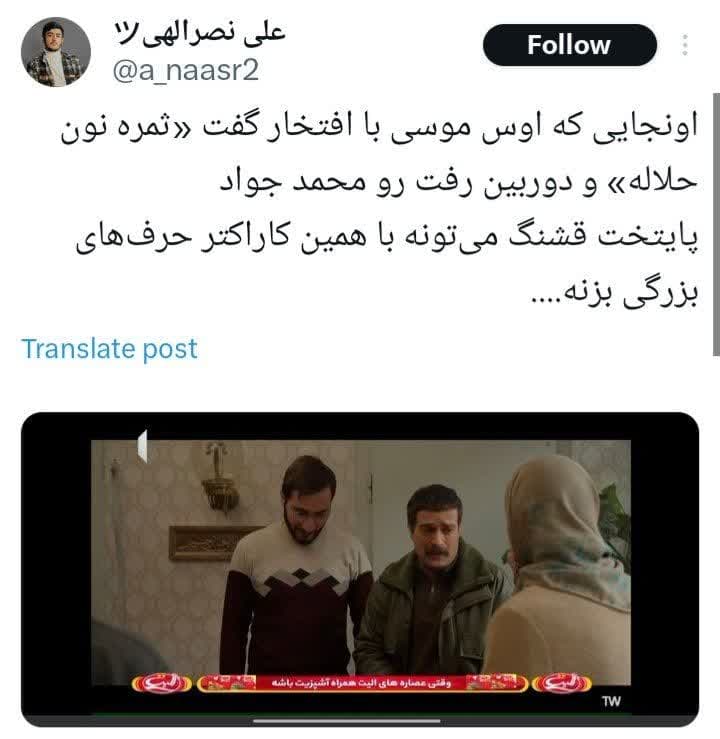Click the white channel logo in video corner
Screen dimensions: 720x739
[x=142, y=446]
